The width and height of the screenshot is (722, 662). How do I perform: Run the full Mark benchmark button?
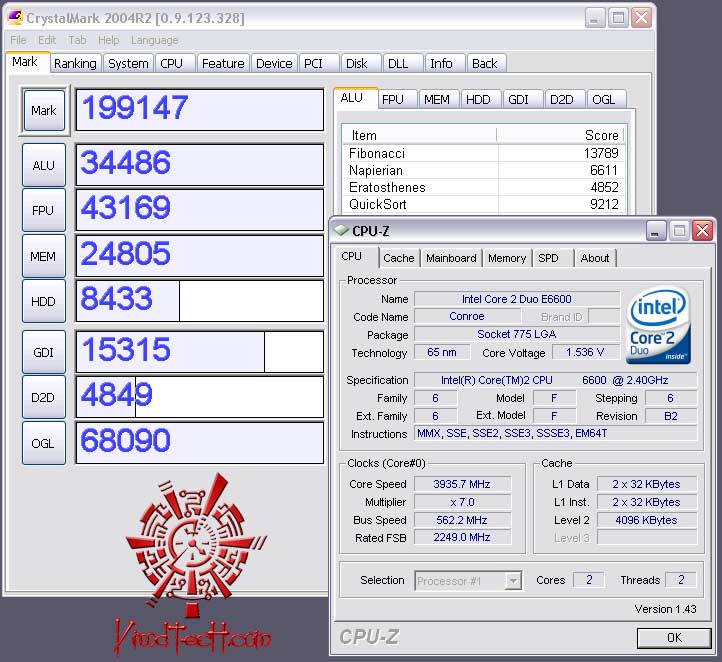pyautogui.click(x=44, y=110)
